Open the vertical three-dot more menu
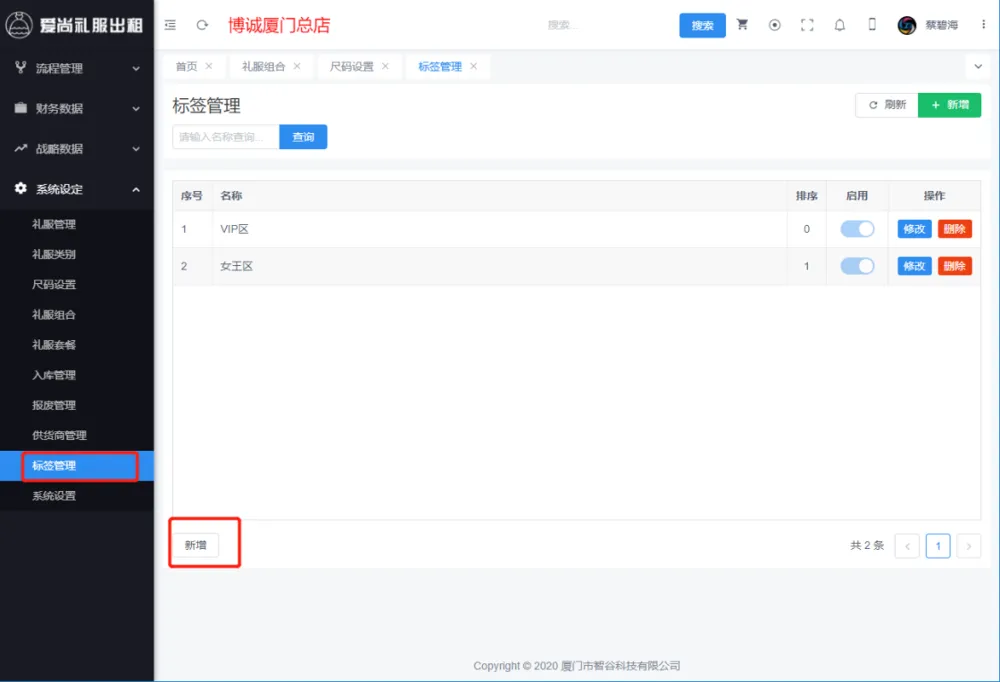Screen dimensions: 1000x682 pos(983,25)
